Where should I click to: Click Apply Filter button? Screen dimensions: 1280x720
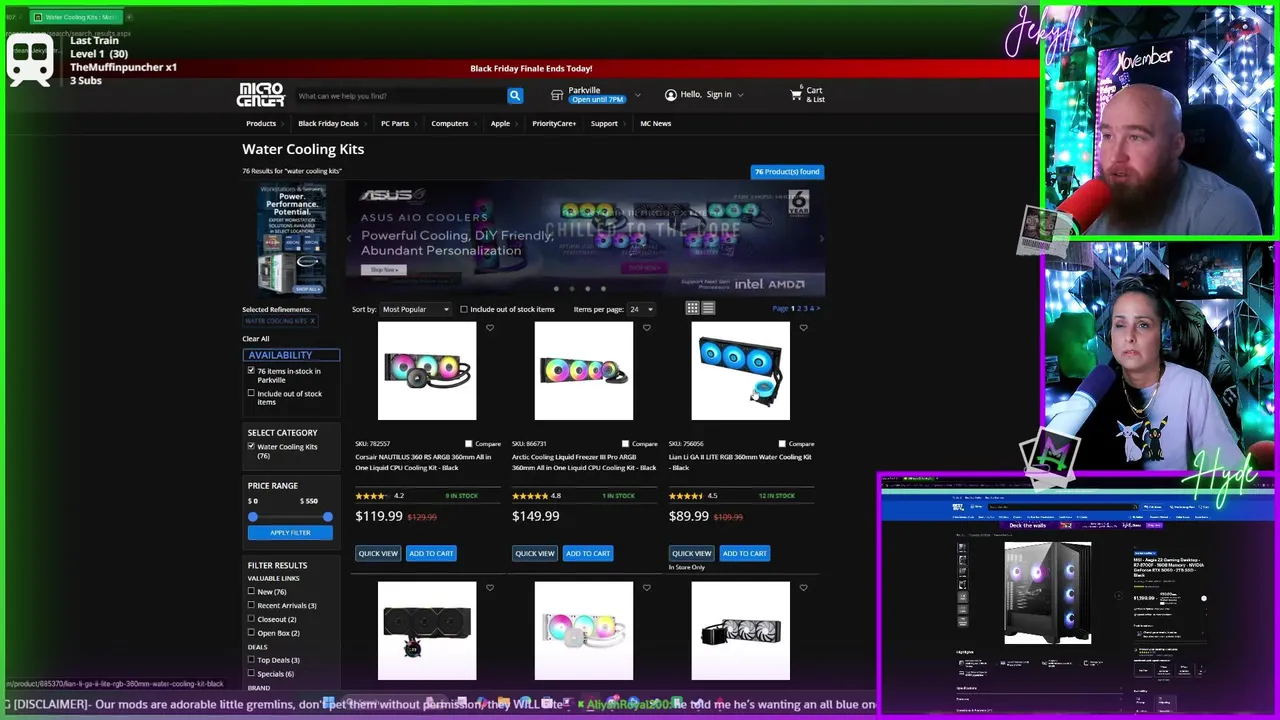[290, 532]
